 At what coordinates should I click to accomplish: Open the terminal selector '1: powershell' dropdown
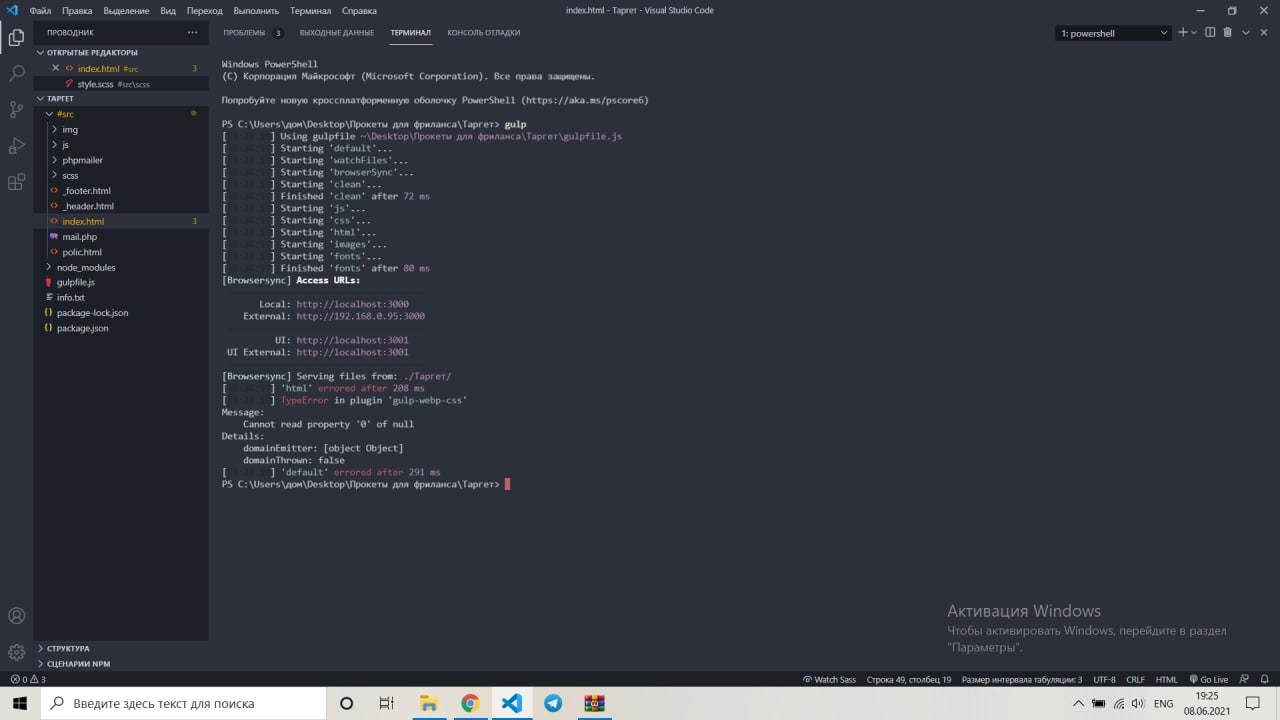pos(1114,33)
